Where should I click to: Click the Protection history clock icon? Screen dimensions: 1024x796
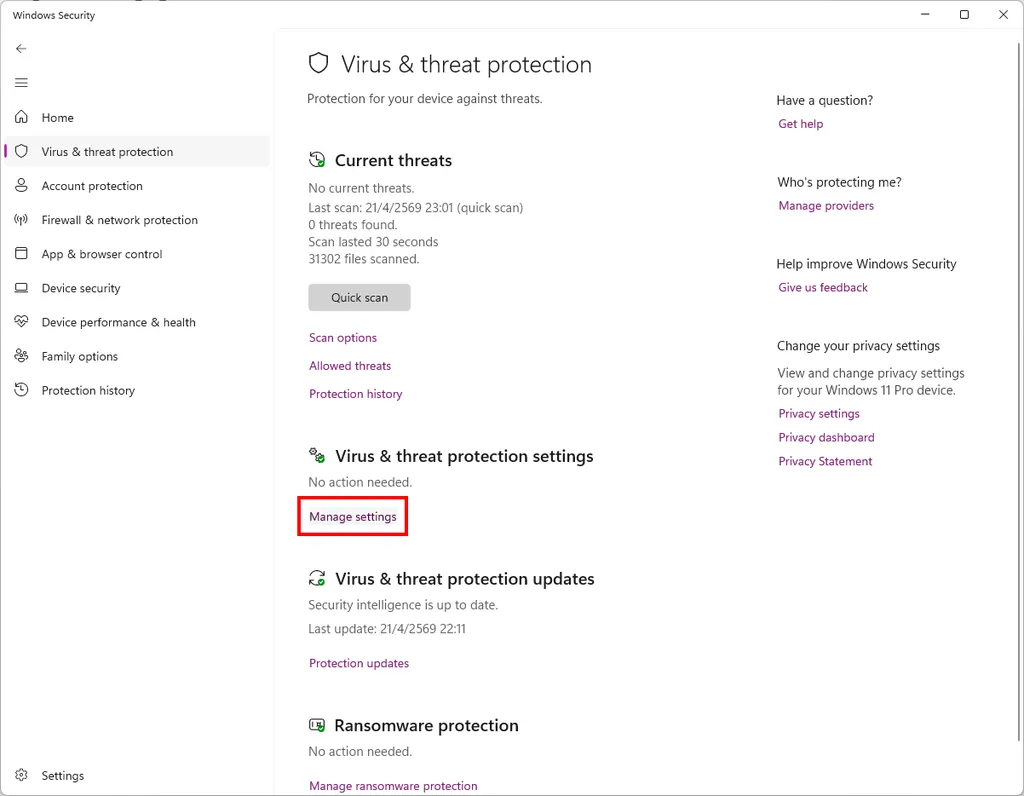(x=21, y=390)
